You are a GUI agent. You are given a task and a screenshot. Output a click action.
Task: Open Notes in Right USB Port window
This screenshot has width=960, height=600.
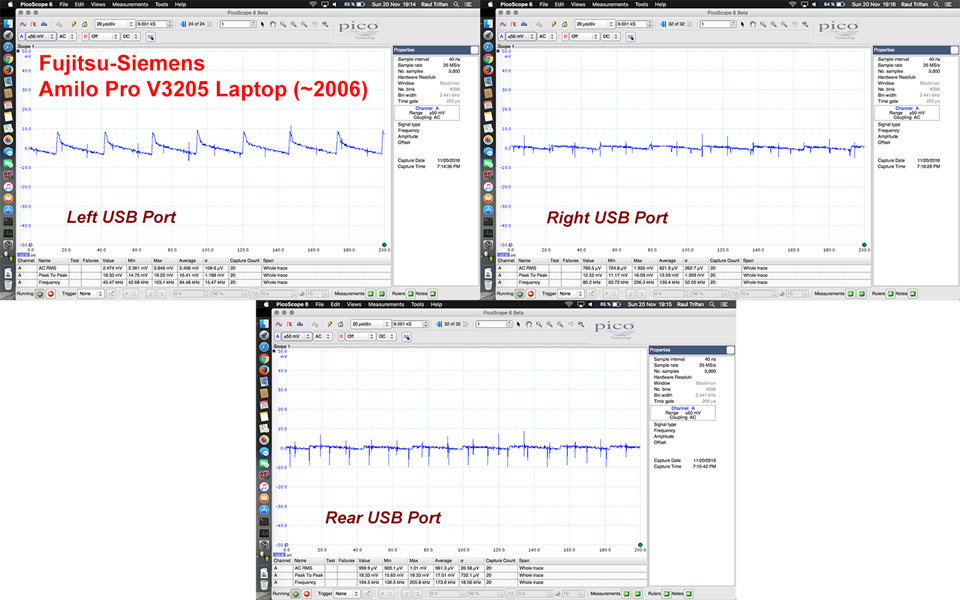point(913,294)
